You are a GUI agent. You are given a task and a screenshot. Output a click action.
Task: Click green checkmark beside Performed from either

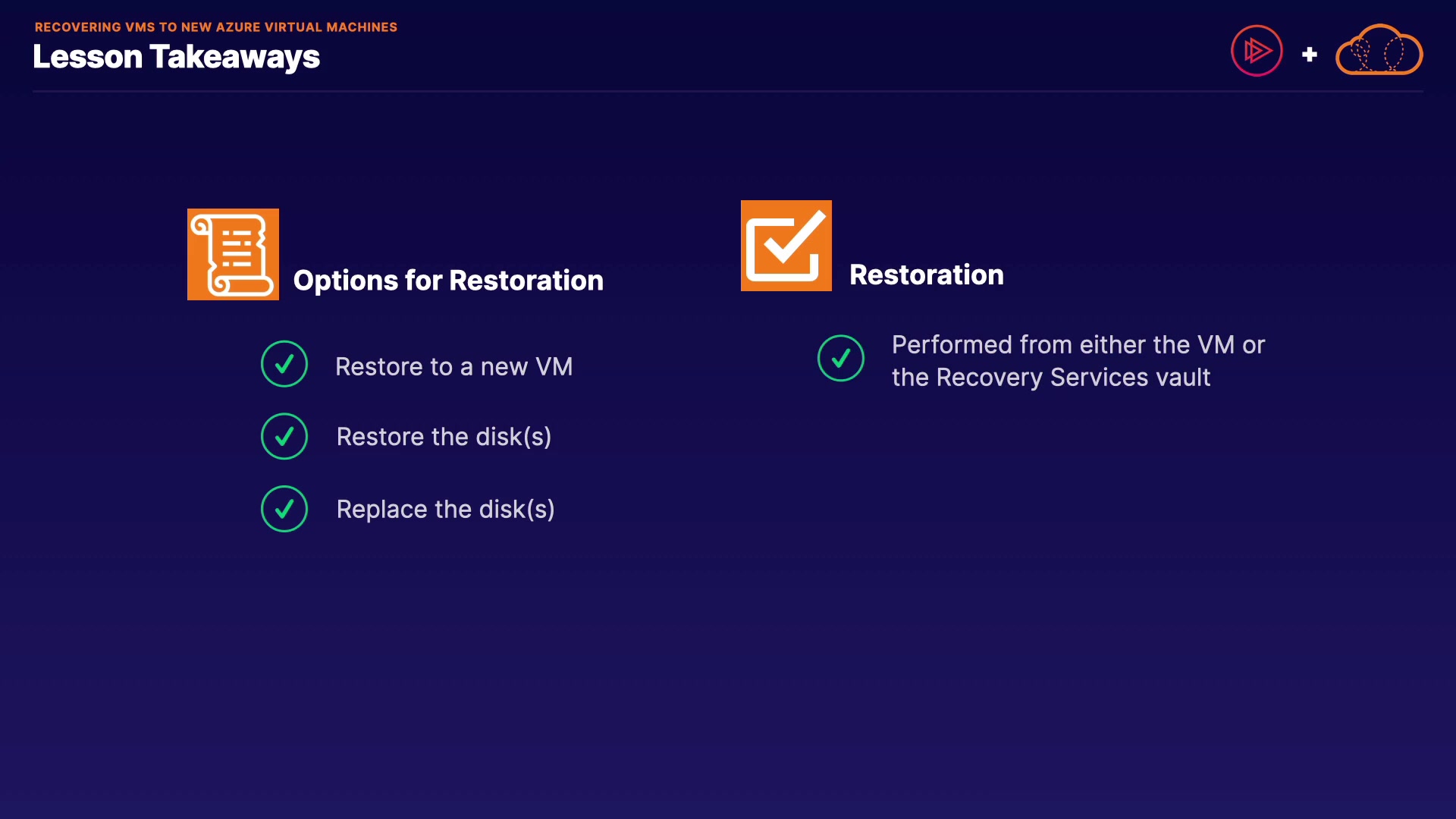point(840,358)
